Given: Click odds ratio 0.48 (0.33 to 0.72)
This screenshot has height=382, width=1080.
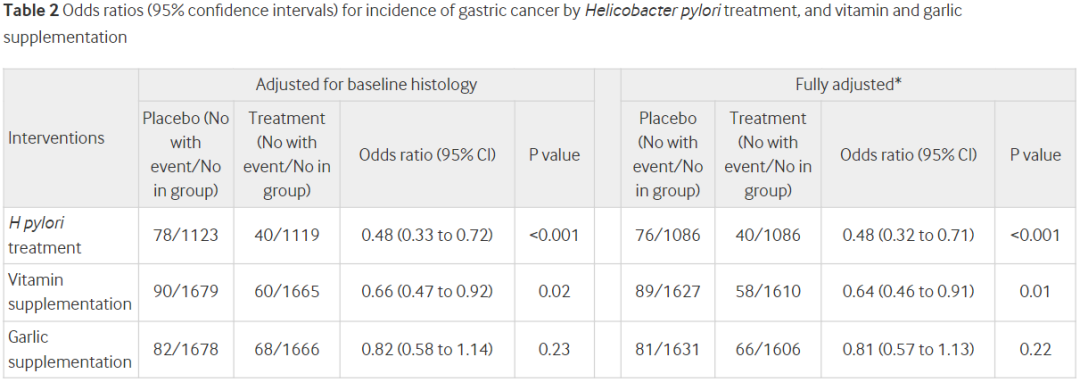Looking at the screenshot, I should (427, 235).
